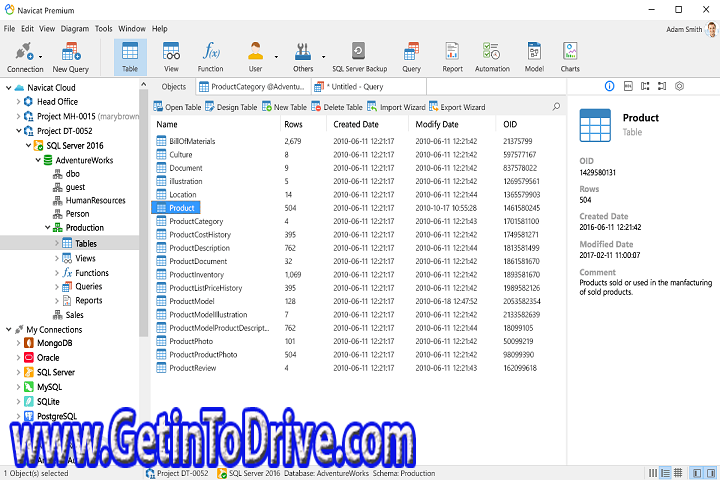Expand the MongoDB connection
The height and width of the screenshot is (480, 720).
click(x=18, y=343)
